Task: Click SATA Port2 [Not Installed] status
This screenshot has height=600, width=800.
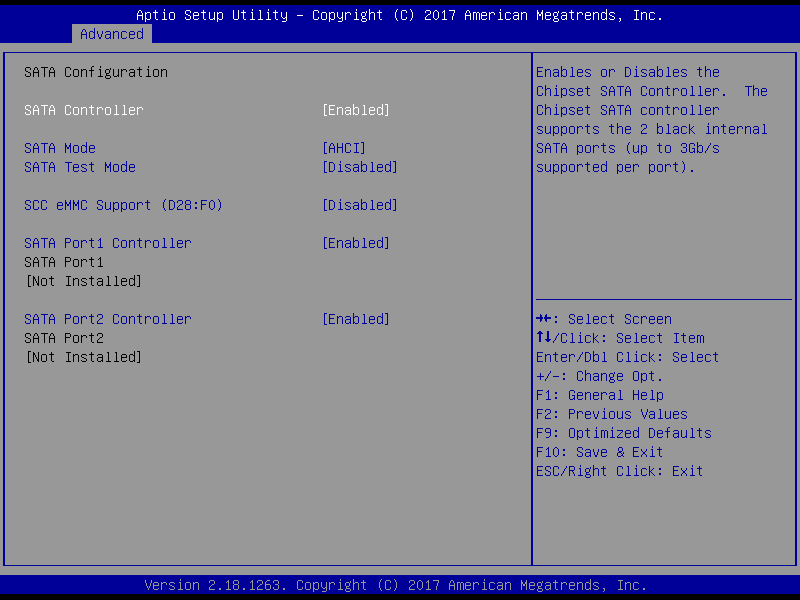Action: point(83,357)
